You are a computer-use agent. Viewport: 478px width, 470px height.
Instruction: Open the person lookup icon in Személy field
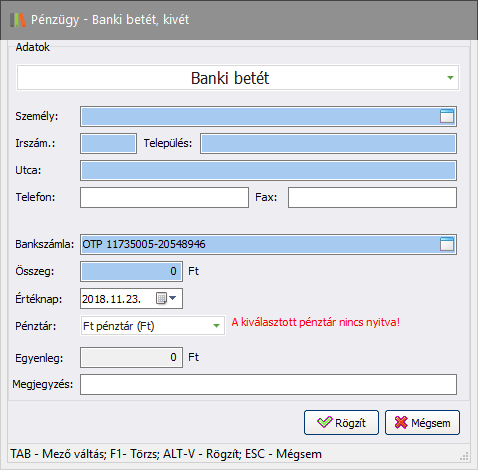click(447, 116)
